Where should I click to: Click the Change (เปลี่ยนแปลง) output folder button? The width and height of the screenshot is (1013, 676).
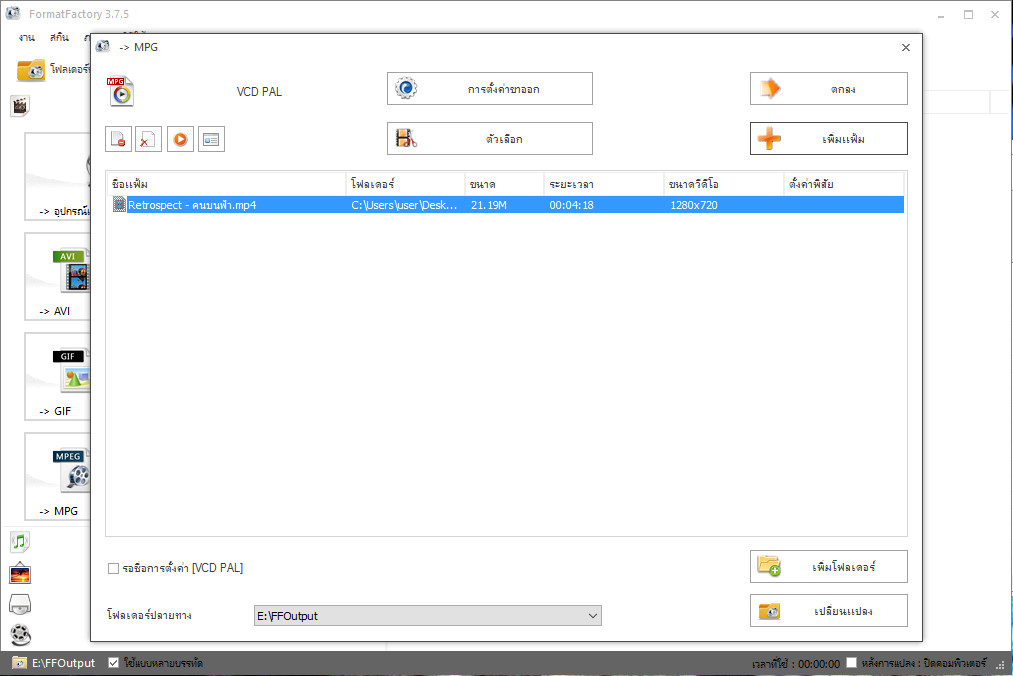click(x=828, y=611)
